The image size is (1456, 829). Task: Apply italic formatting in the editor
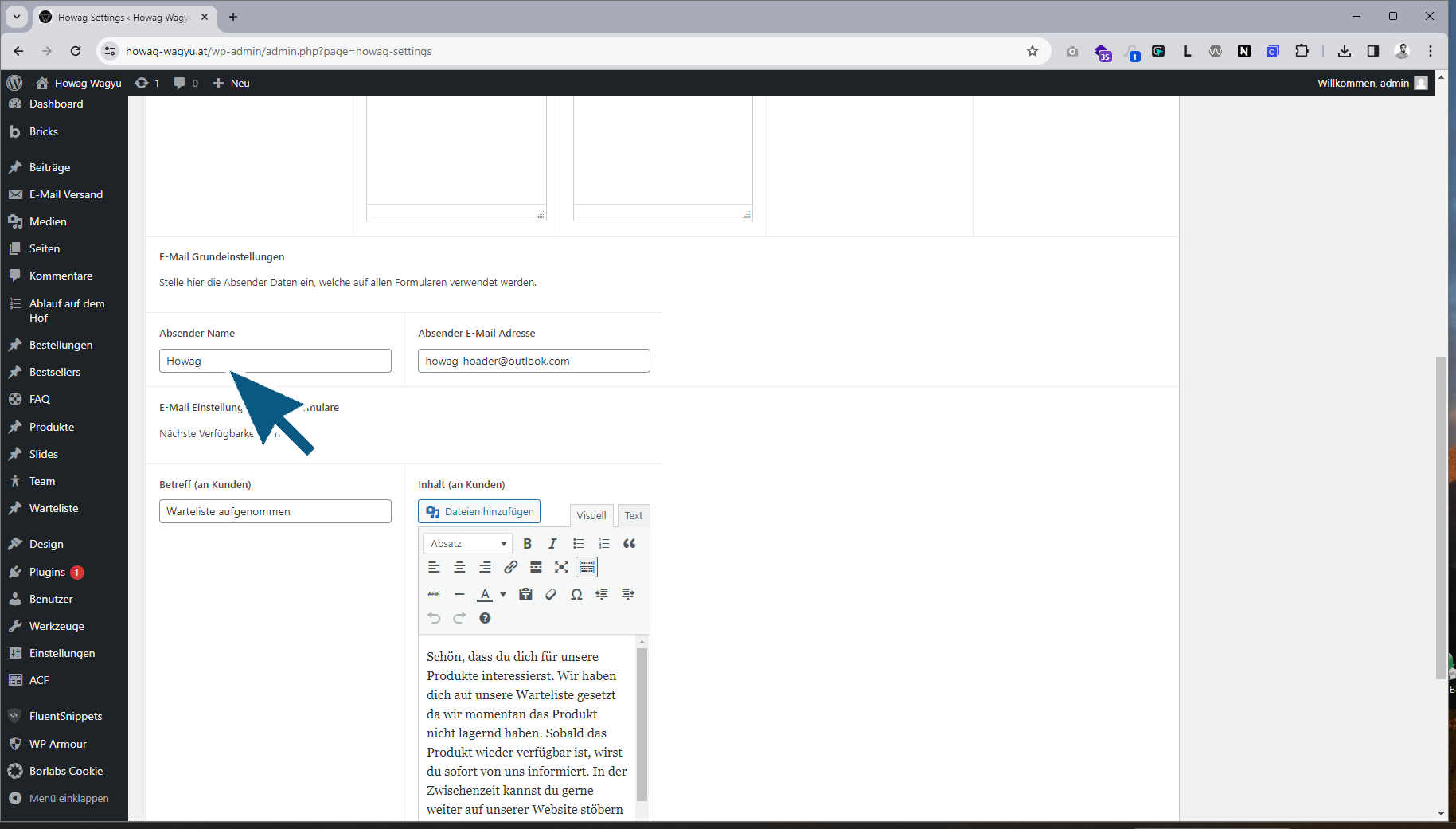point(552,544)
